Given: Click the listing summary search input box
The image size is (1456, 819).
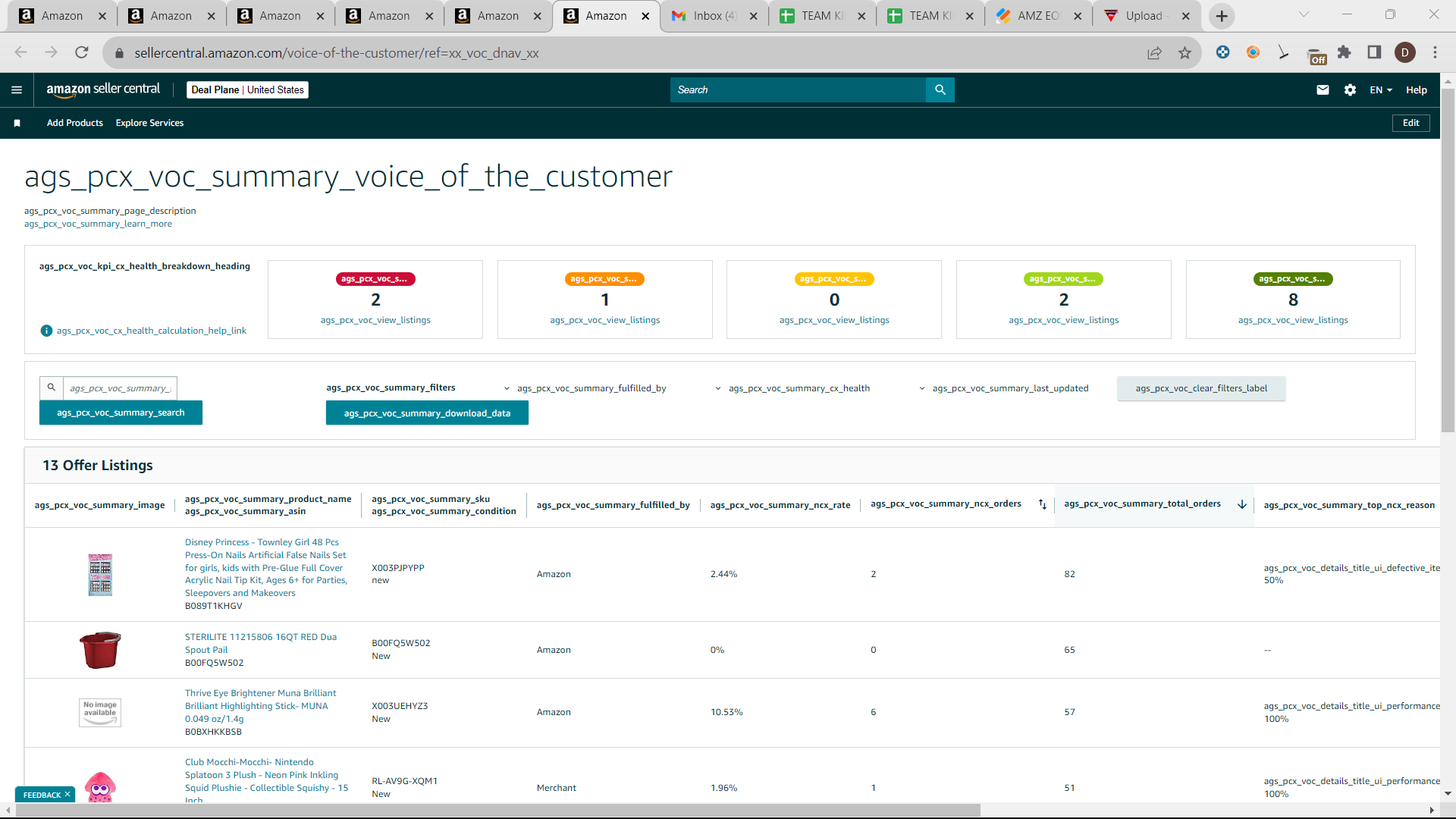Looking at the screenshot, I should coord(120,388).
